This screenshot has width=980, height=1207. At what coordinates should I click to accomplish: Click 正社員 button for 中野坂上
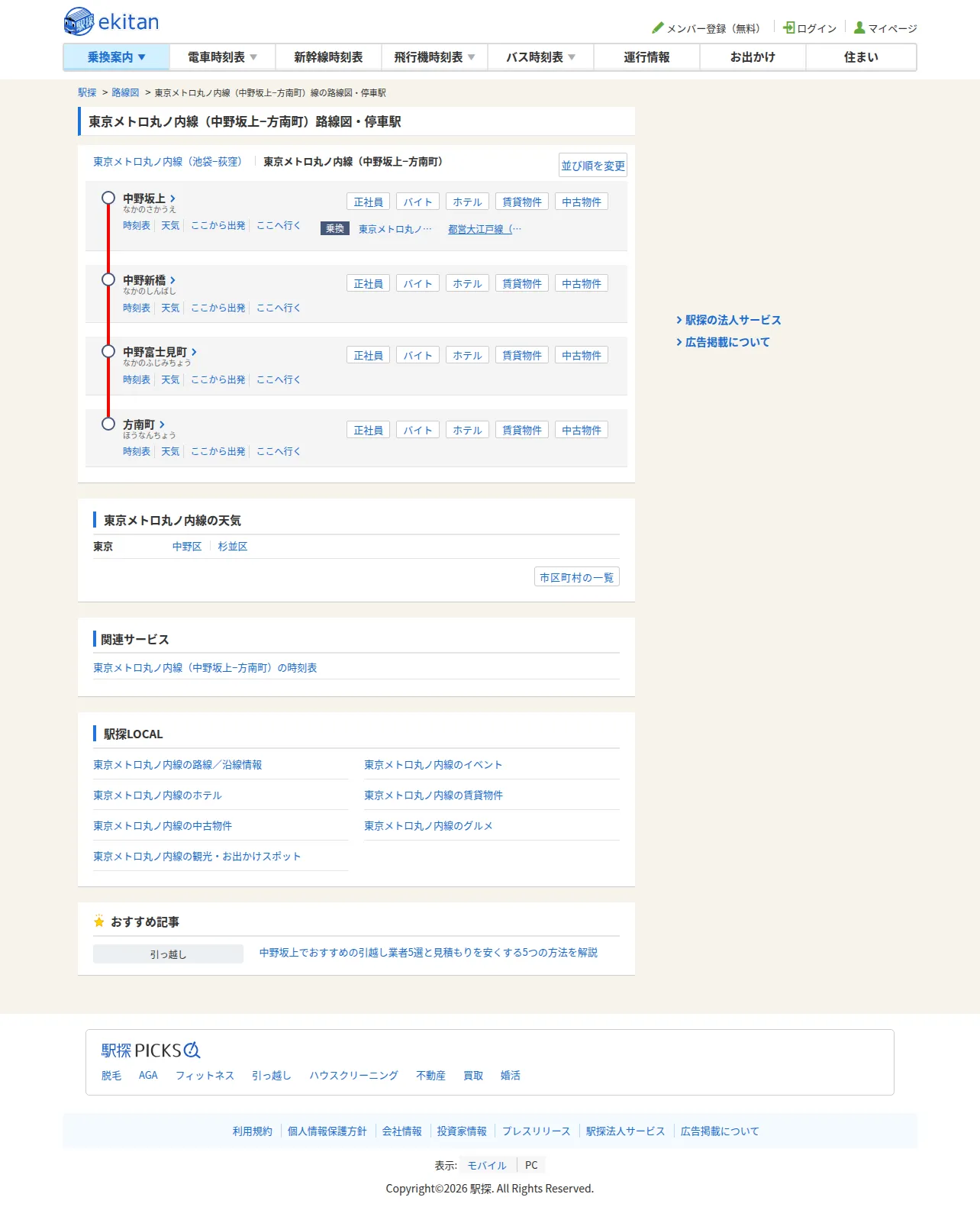point(369,202)
